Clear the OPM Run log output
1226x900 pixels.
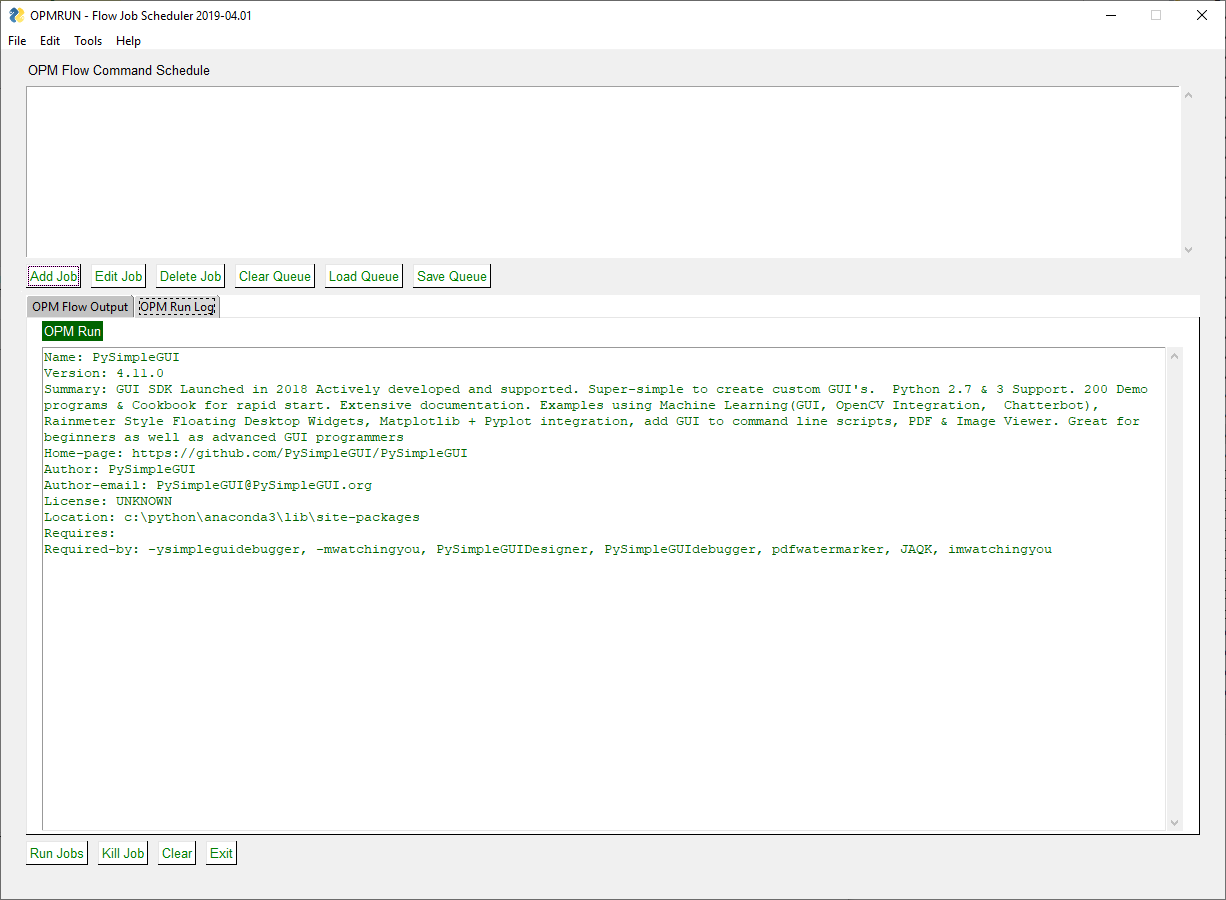click(176, 853)
